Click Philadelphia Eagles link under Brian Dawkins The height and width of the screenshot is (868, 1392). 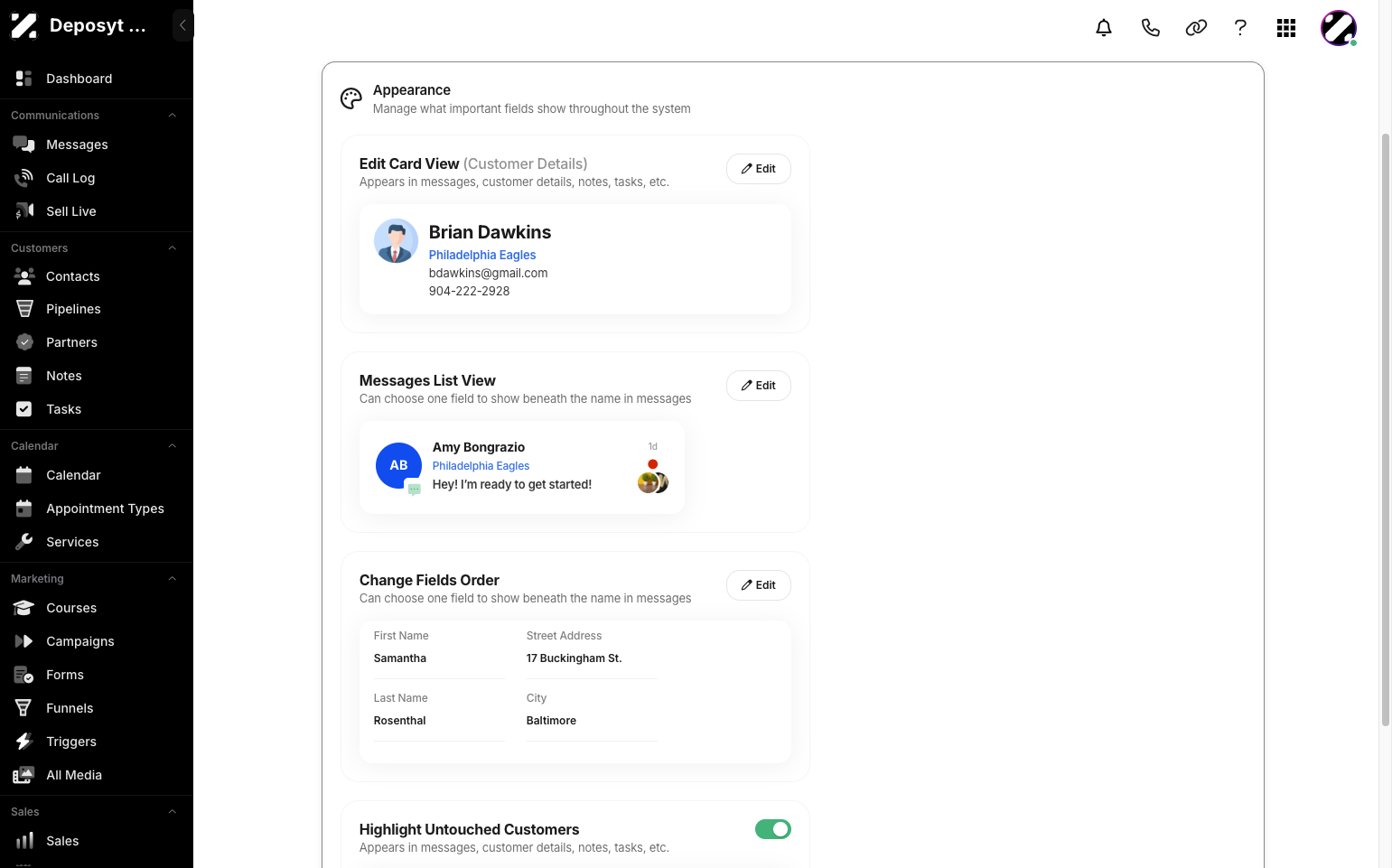(x=482, y=255)
